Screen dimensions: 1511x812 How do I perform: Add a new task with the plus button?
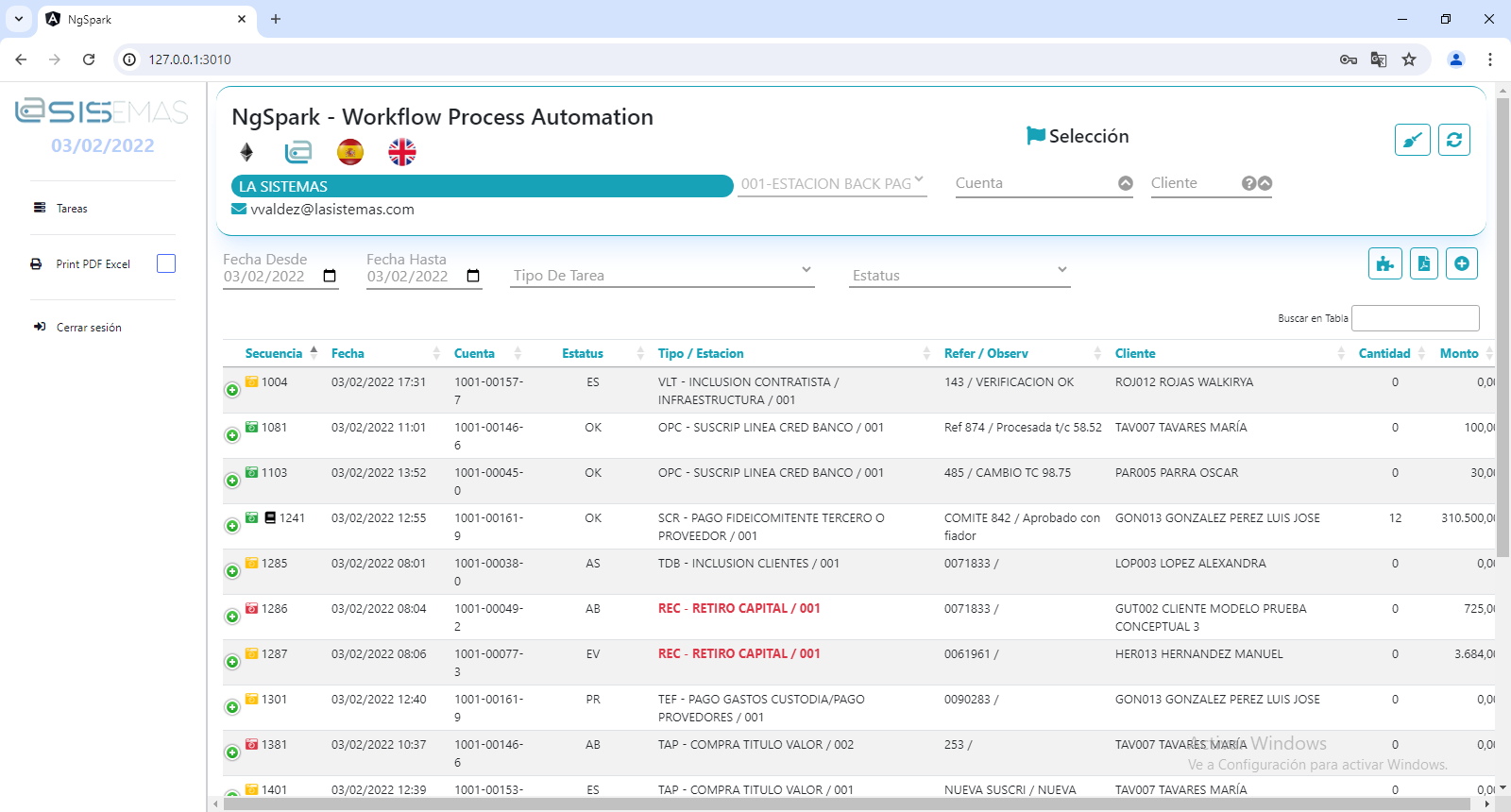pos(1461,263)
